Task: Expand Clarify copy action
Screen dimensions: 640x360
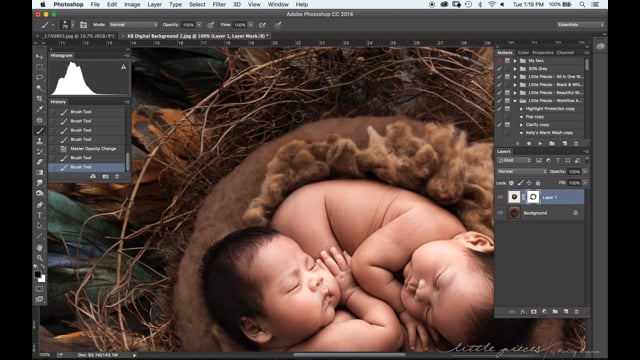Action: click(521, 124)
